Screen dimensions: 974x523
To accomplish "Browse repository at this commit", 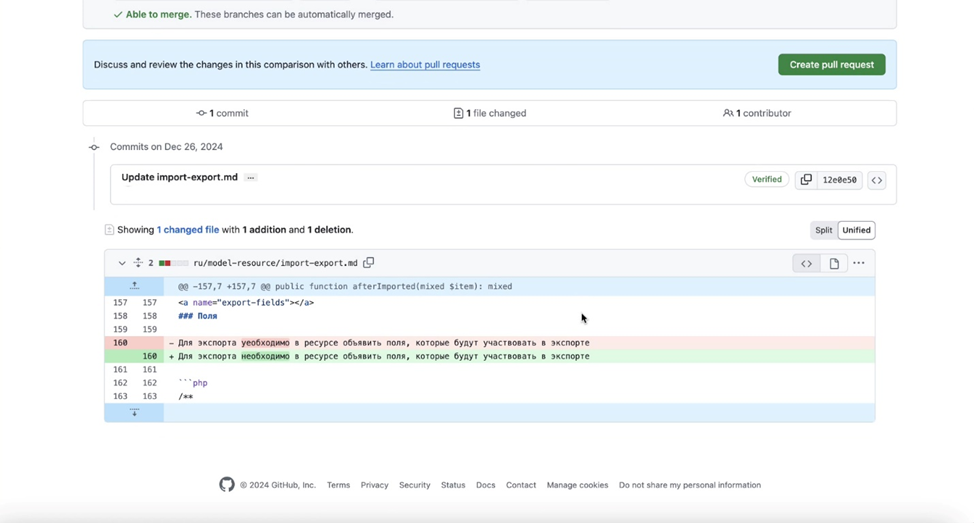I will [x=876, y=180].
